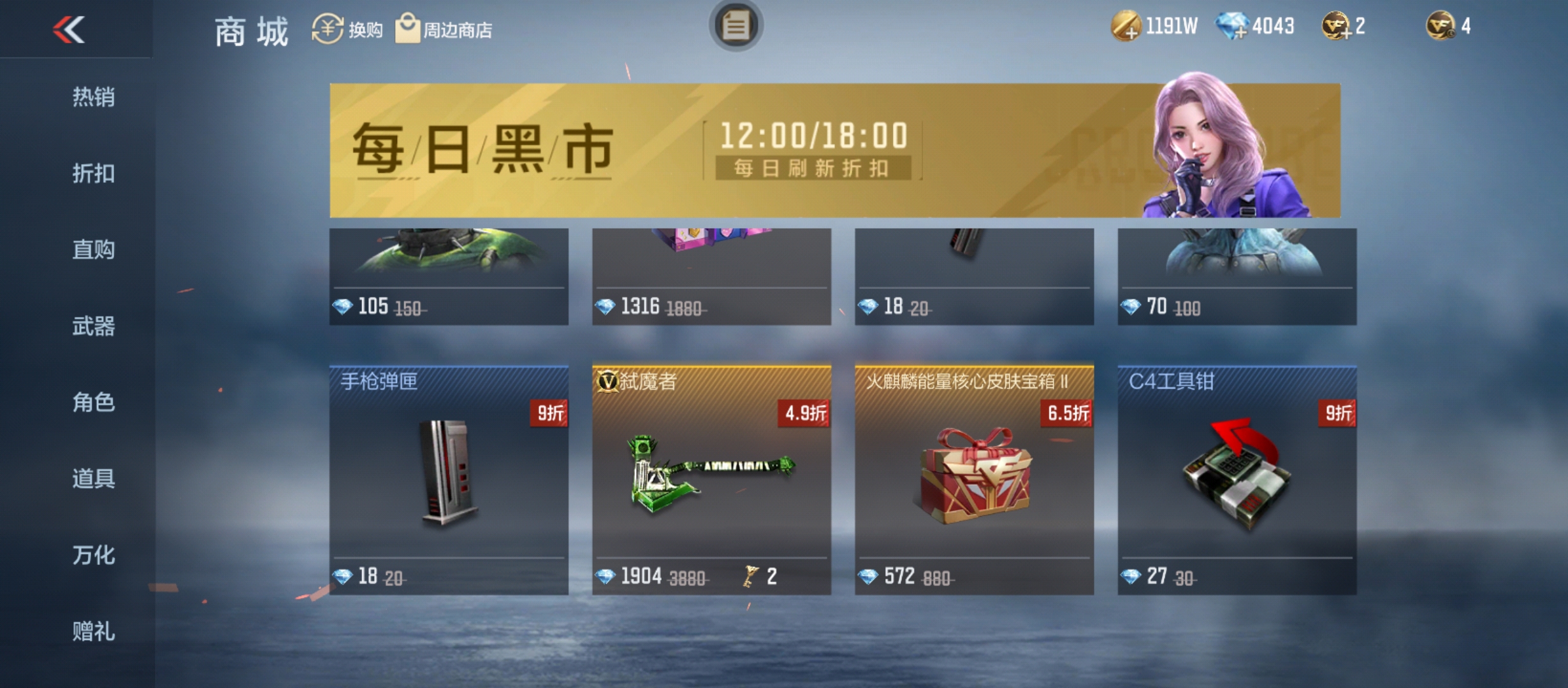The height and width of the screenshot is (688, 1568).
Task: Tap the CF coin icon showing 2
Action: (1336, 26)
